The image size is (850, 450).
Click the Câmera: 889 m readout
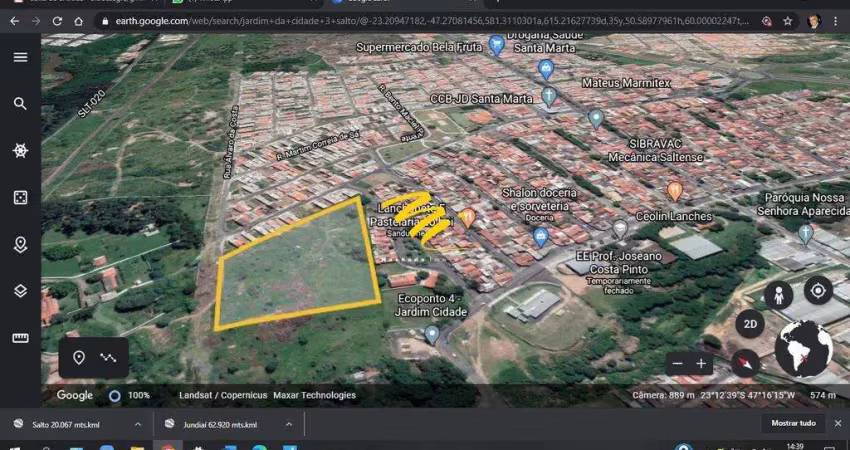point(664,395)
